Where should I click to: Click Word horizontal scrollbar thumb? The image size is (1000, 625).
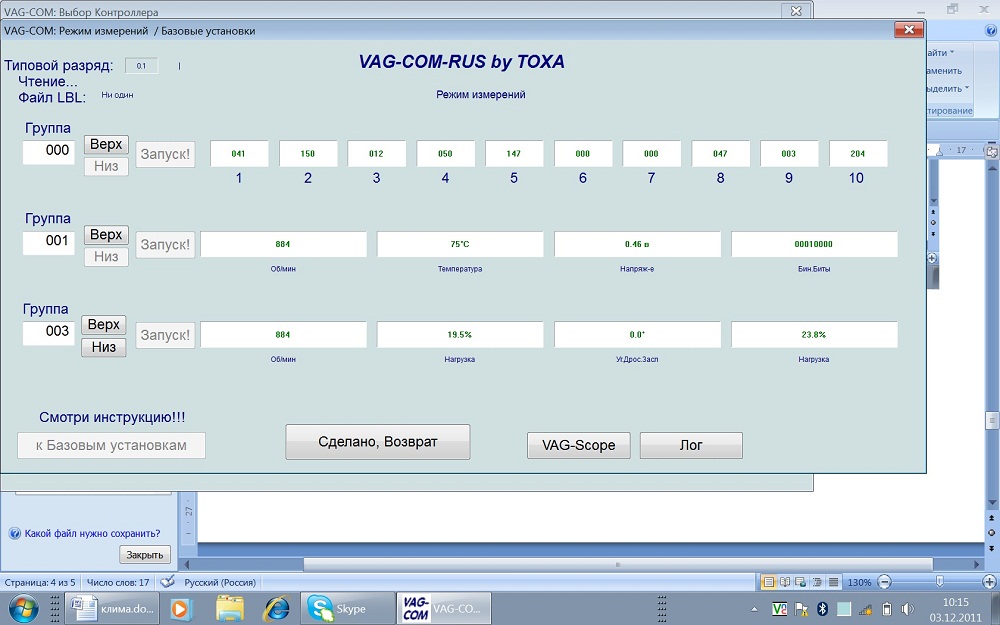[617, 564]
